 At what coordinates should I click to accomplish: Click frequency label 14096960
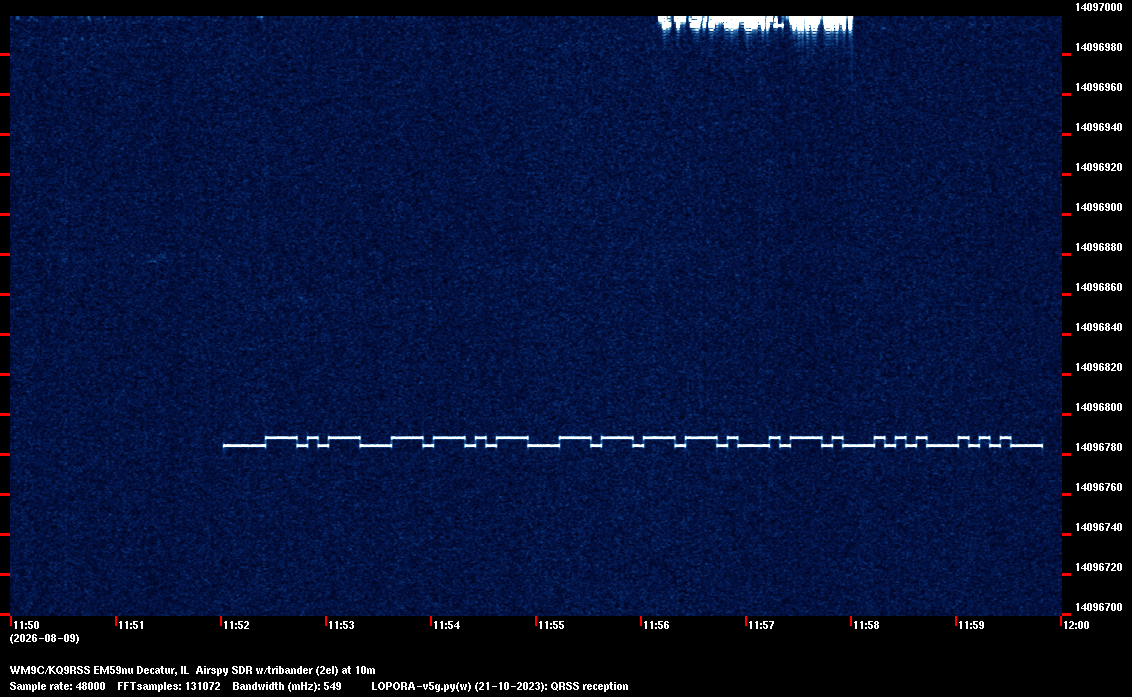point(1098,87)
